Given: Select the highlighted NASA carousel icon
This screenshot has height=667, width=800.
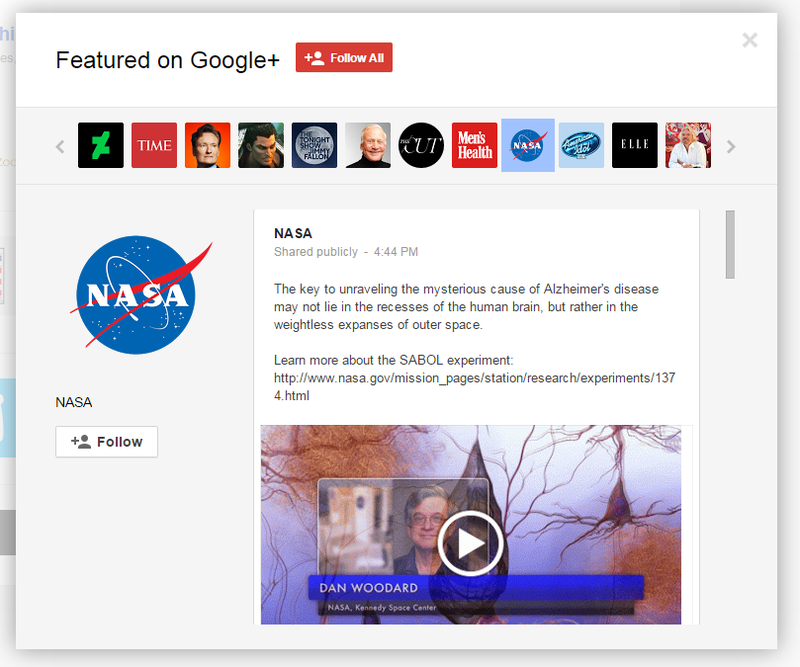Looking at the screenshot, I should (528, 145).
